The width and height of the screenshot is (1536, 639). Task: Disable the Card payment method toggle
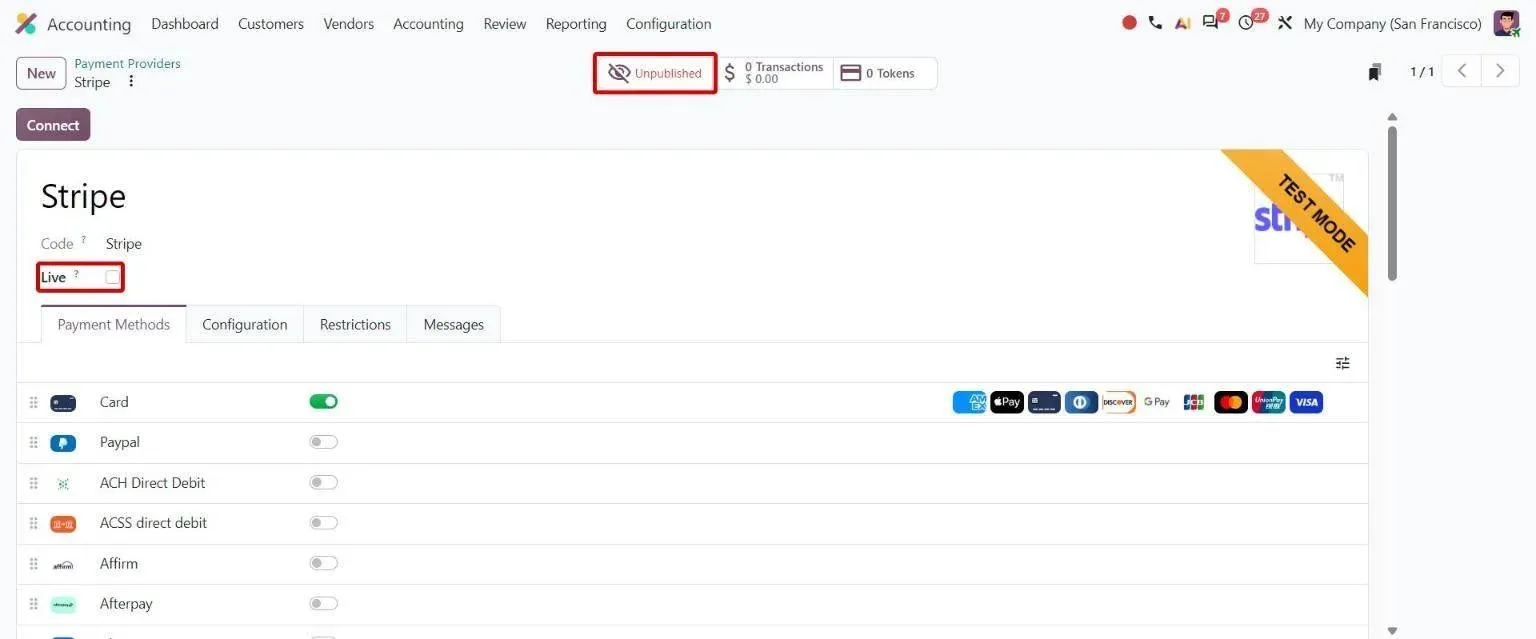323,401
